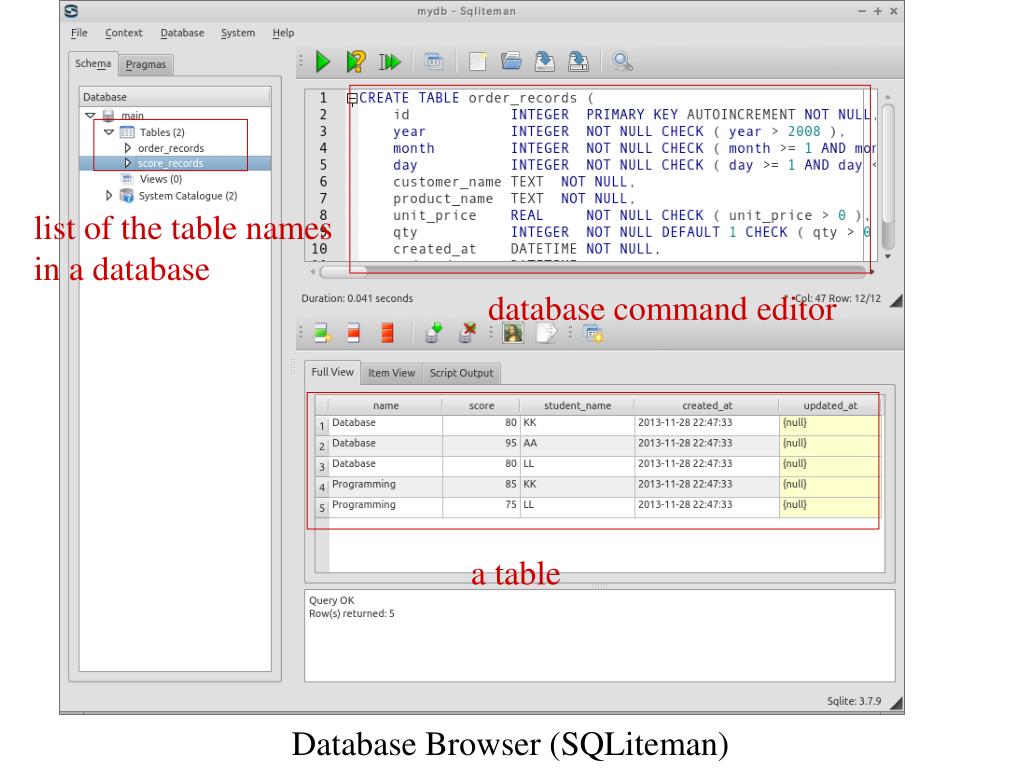Image resolution: width=1024 pixels, height=768 pixels.
Task: Click the System Catalogue icon
Action: point(127,196)
